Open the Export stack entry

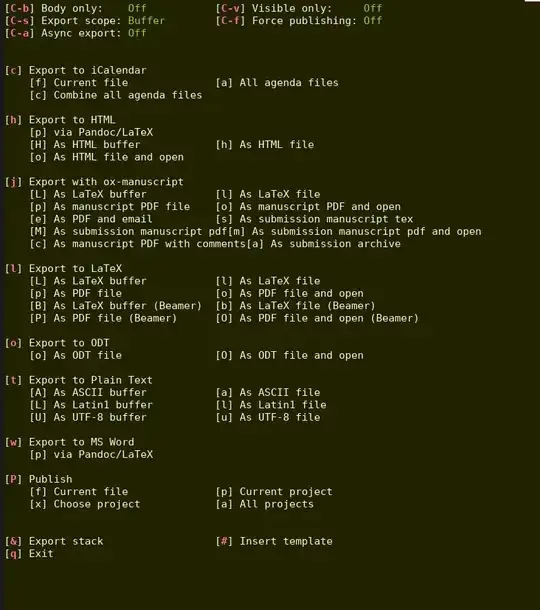click(54, 541)
